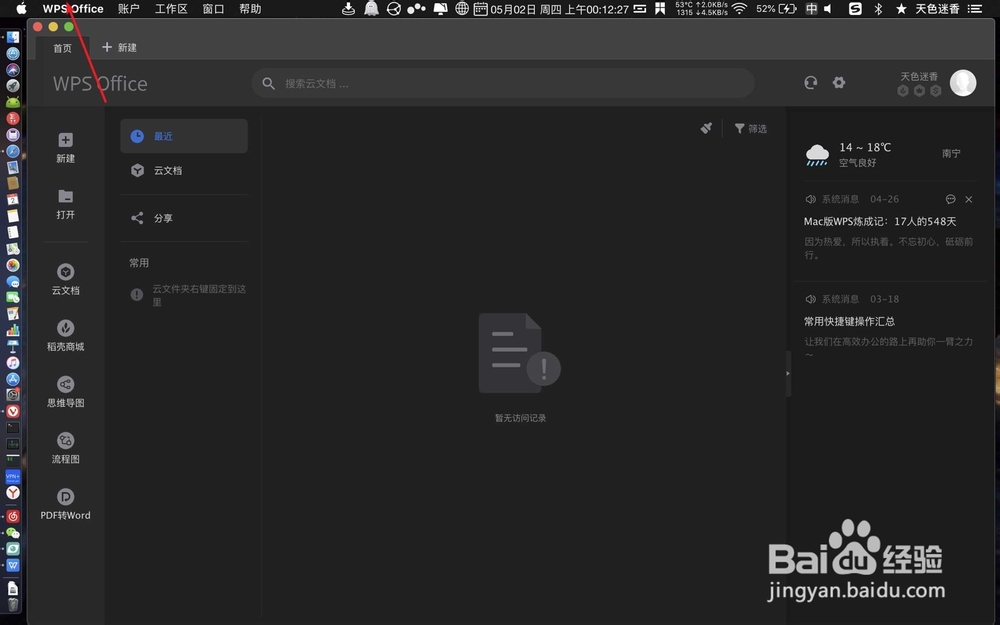
Task: Click the 新建 new tab button
Action: 119,47
